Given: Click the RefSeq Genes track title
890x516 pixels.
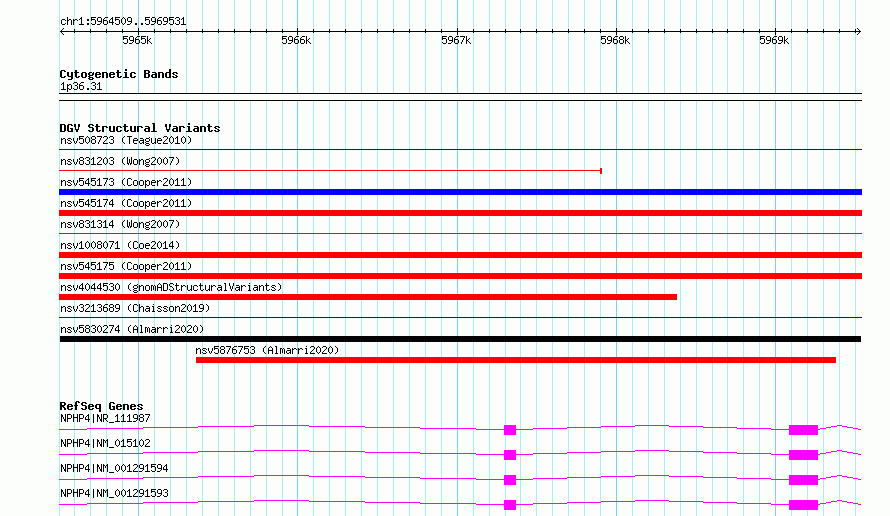Looking at the screenshot, I should coord(101,406).
